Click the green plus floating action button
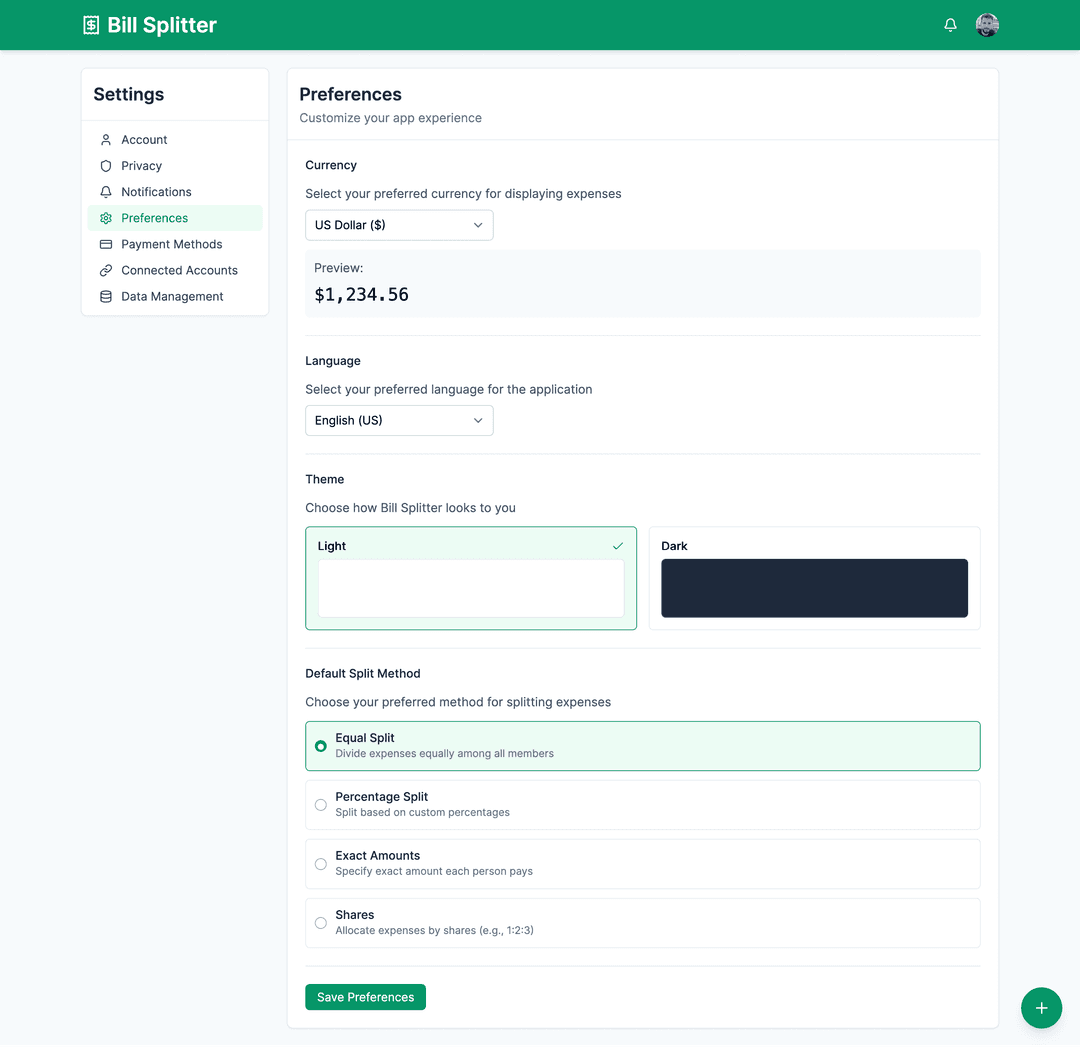 [x=1041, y=1008]
